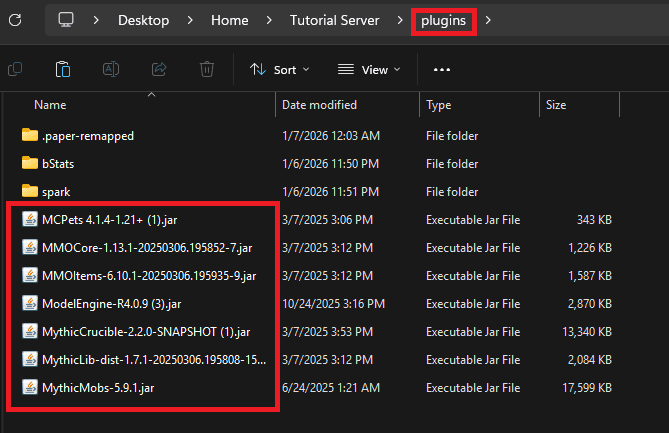Sort by the Size column header

[x=556, y=105]
